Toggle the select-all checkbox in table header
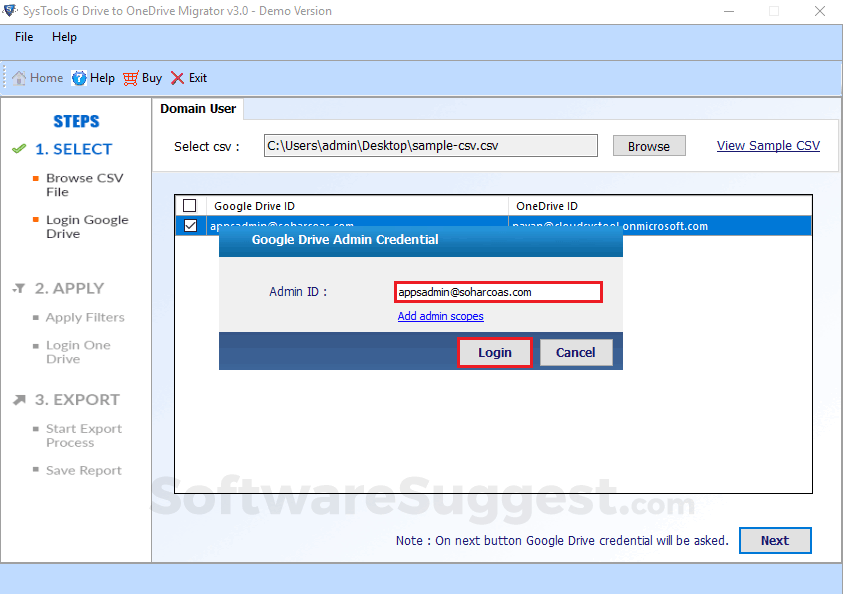This screenshot has width=843, height=594. click(x=190, y=206)
